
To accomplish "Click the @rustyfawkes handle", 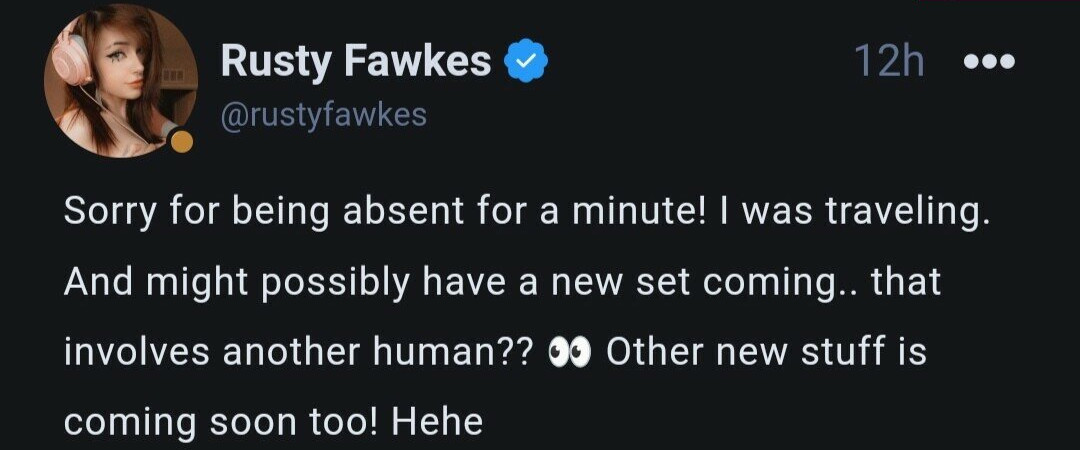I will 323,115.
